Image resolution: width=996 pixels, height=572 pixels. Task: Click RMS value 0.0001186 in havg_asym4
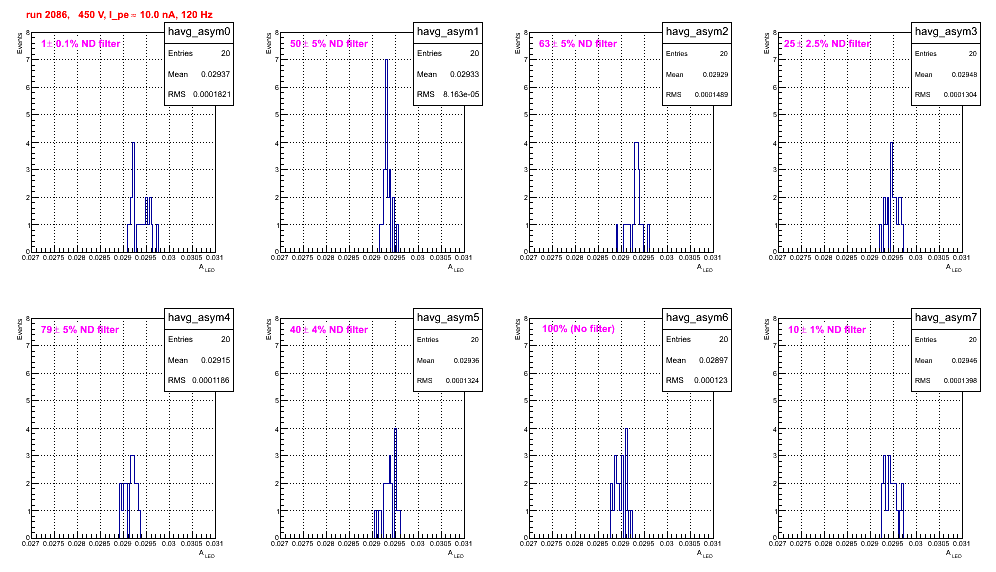tap(212, 381)
